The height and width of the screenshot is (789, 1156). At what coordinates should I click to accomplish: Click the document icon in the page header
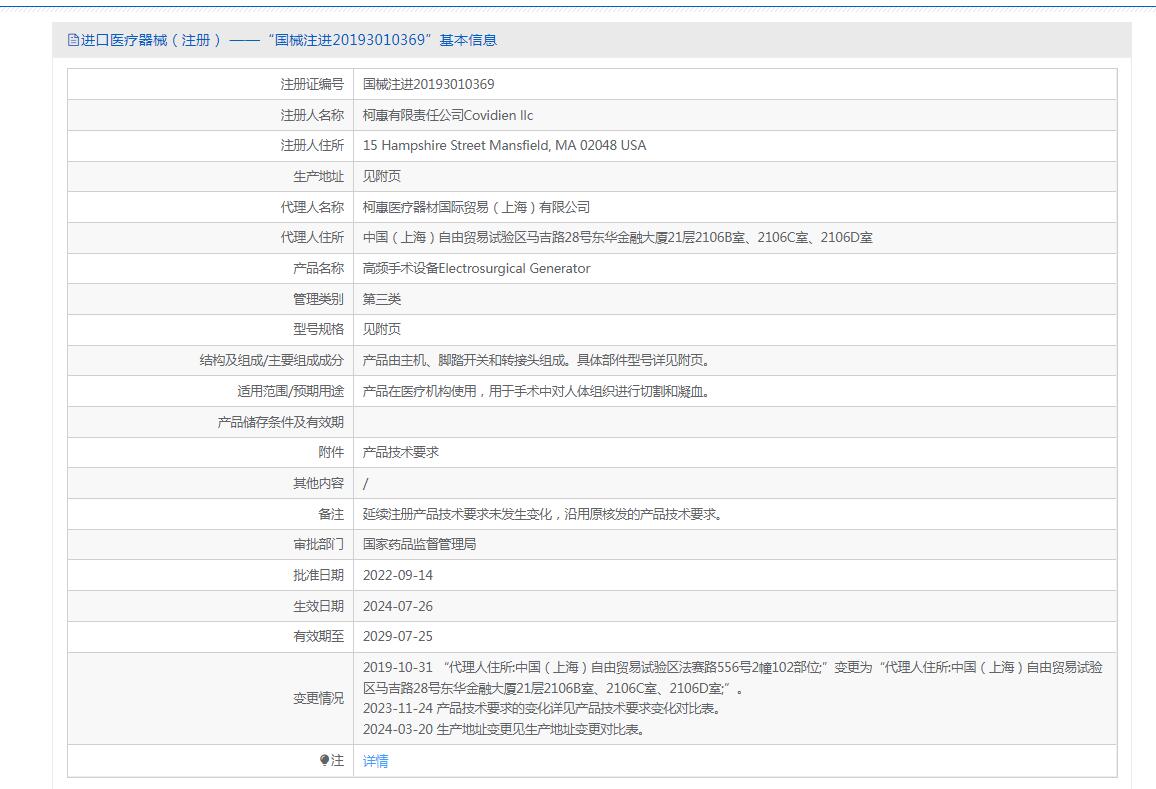[x=73, y=40]
